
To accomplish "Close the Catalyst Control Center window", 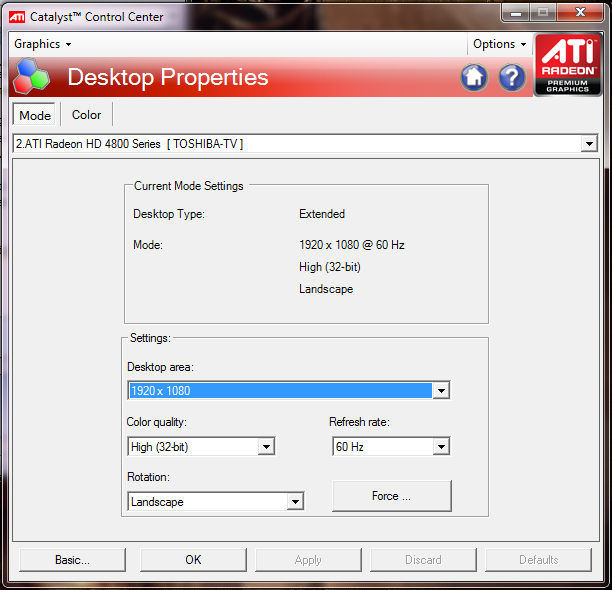I will pyautogui.click(x=580, y=12).
